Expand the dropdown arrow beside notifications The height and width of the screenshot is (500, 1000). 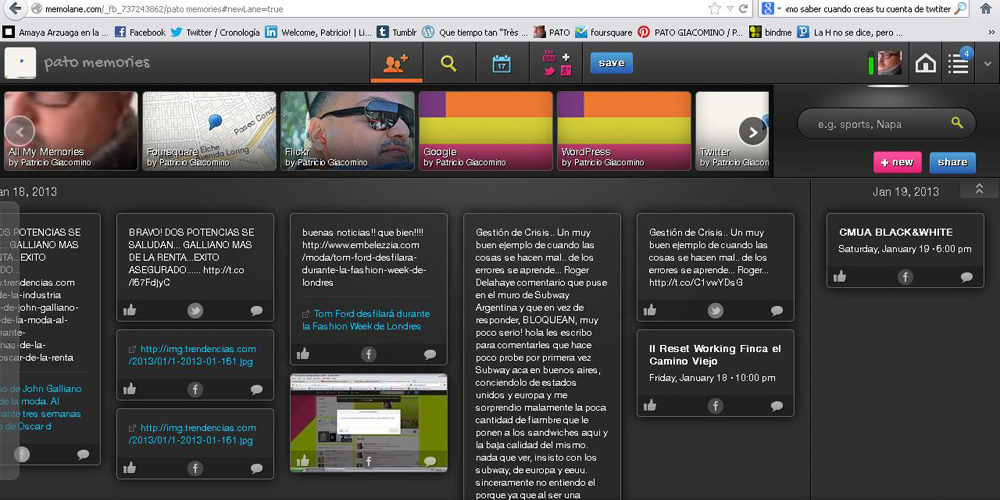[987, 64]
